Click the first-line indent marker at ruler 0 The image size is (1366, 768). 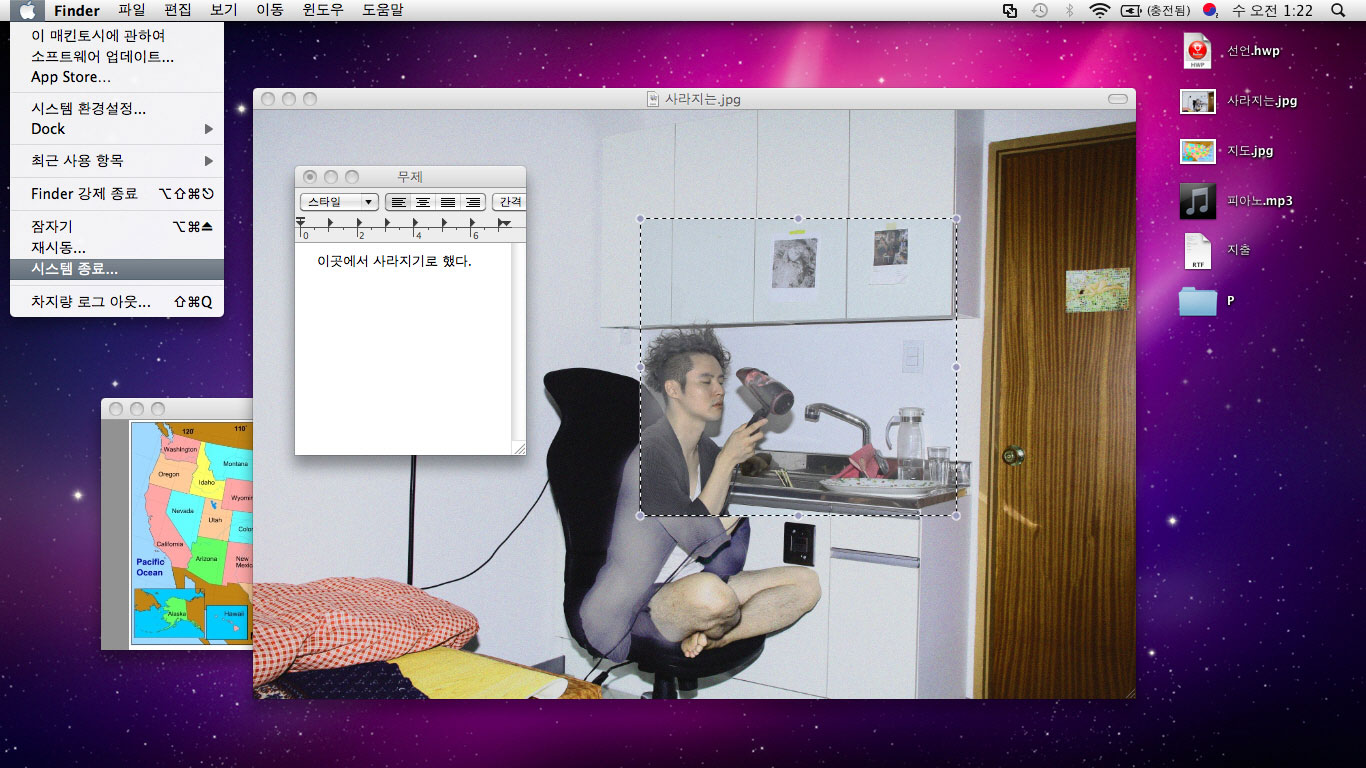point(301,220)
